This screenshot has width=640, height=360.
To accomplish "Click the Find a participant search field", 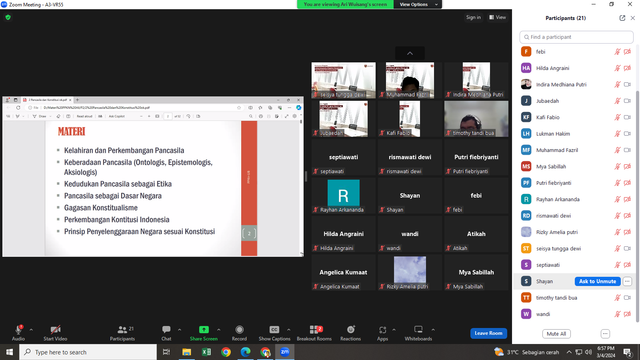I will tap(576, 37).
